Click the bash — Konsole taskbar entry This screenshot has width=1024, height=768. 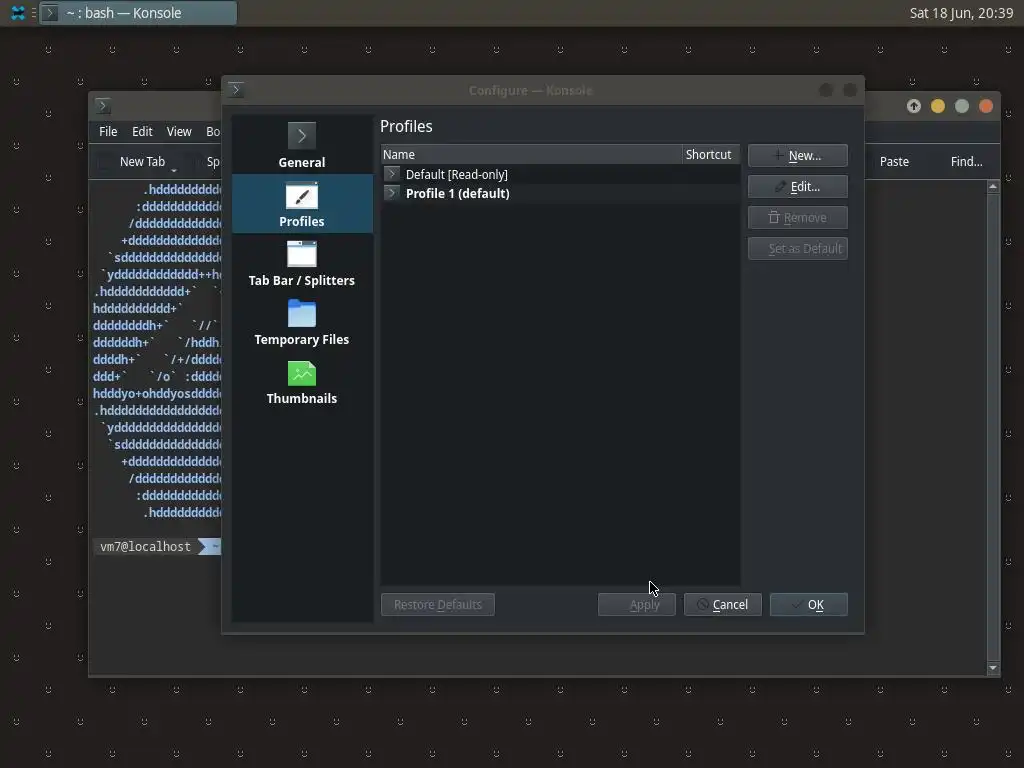pos(138,13)
